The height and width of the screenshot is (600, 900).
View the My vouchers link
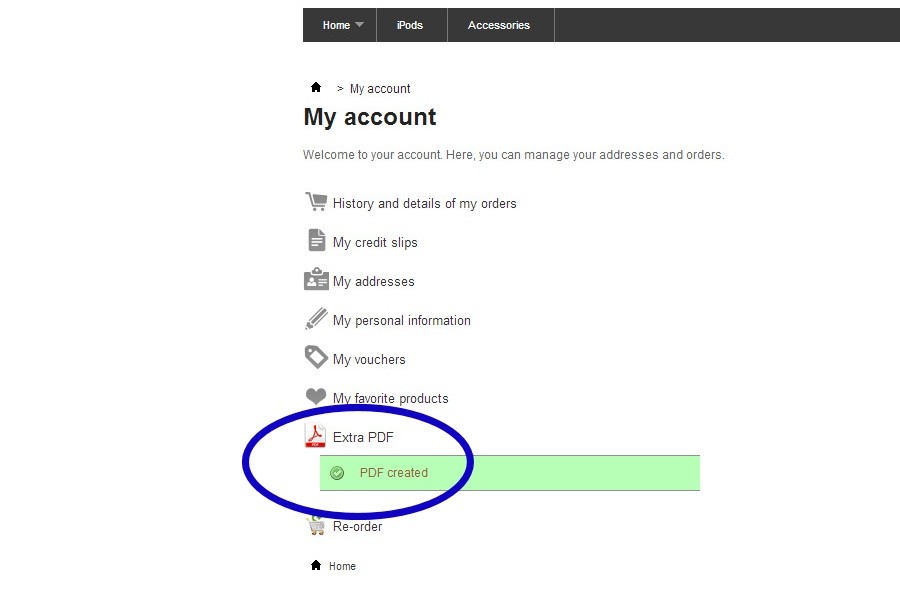[369, 359]
